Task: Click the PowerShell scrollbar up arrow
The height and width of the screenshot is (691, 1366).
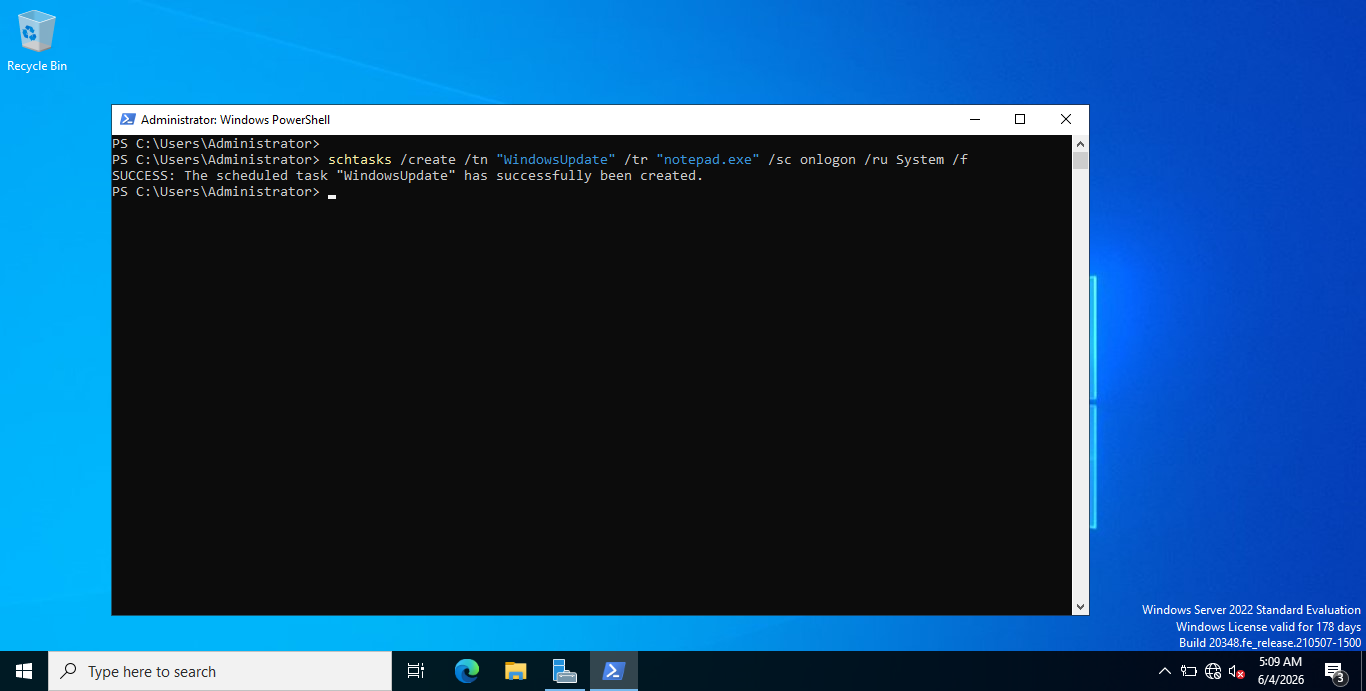Action: tap(1080, 144)
